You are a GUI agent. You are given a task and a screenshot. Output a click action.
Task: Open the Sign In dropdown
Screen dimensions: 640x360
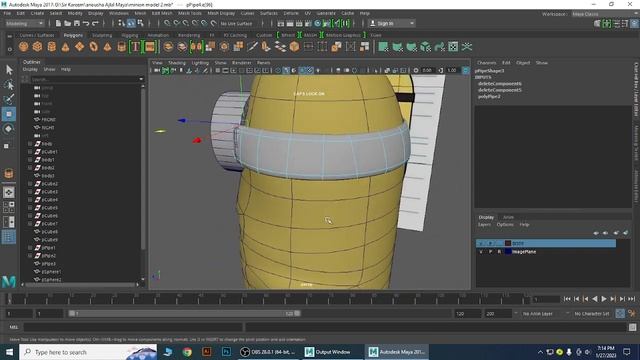(x=392, y=24)
